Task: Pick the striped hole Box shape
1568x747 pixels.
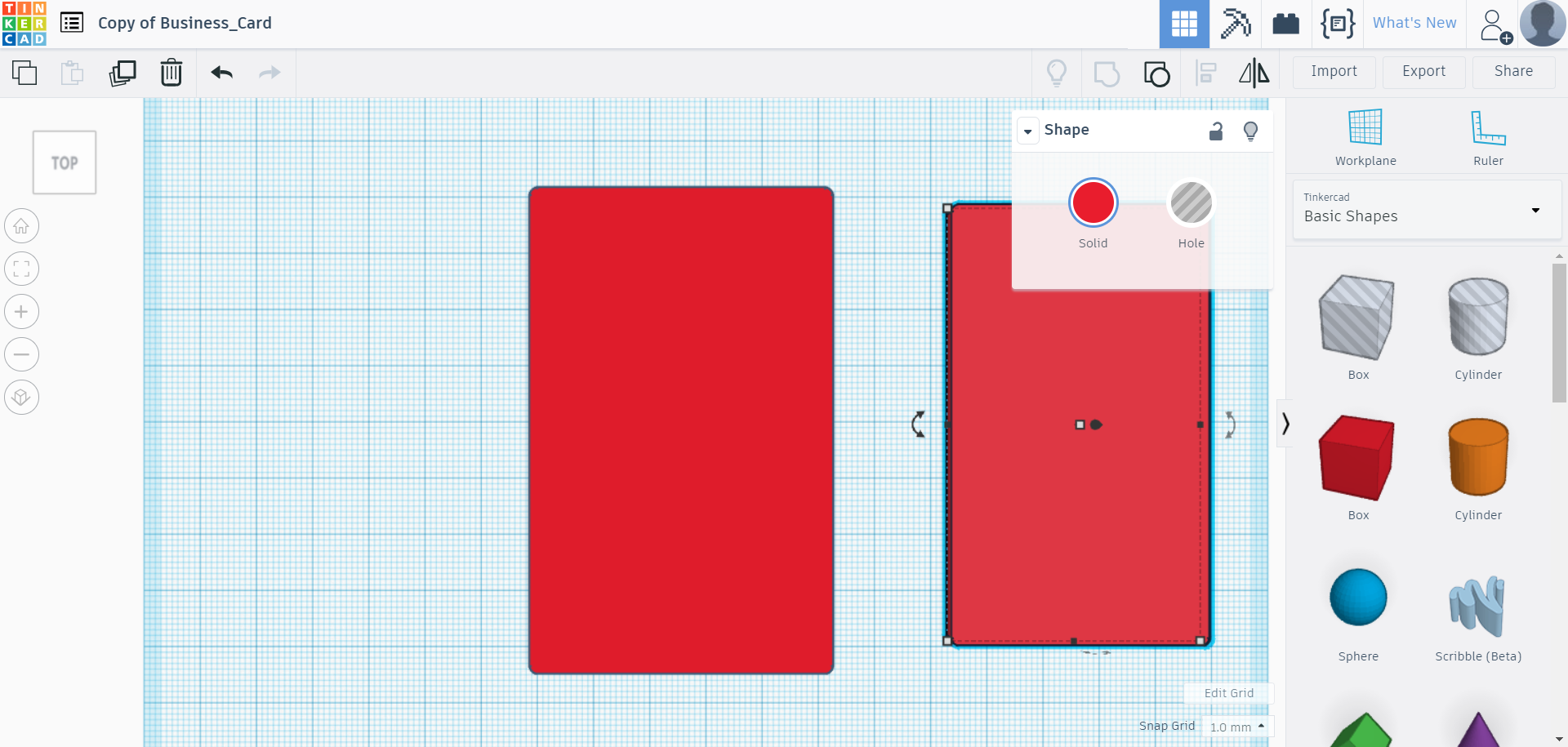Action: coord(1357,318)
